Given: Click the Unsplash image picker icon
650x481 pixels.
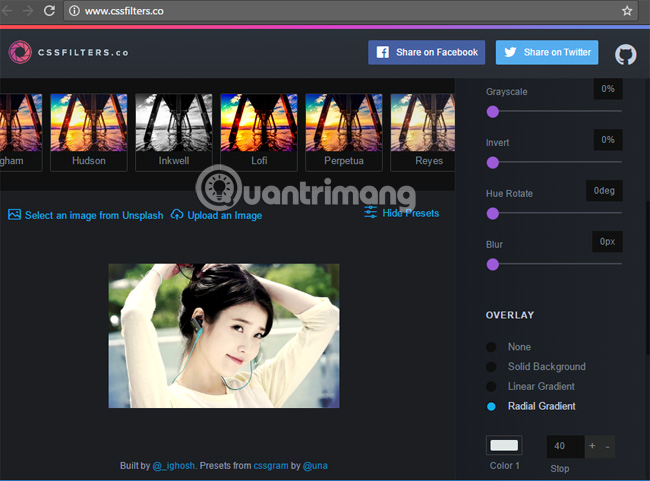Looking at the screenshot, I should coord(14,214).
